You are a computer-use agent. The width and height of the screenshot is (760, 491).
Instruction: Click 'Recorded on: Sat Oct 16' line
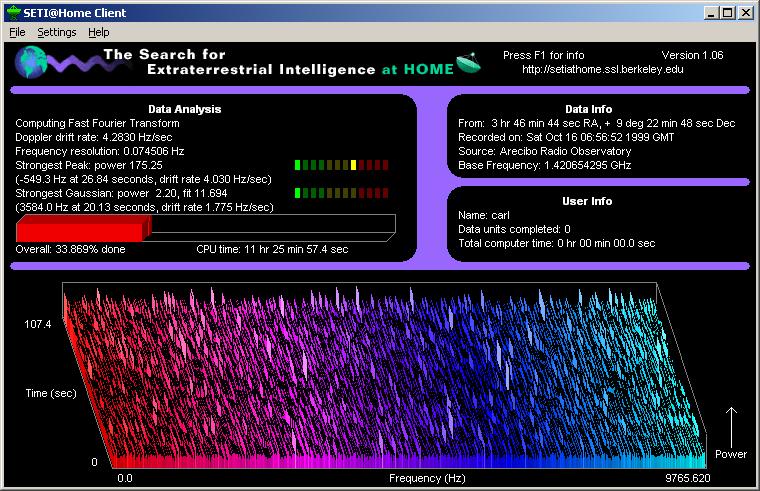point(566,138)
